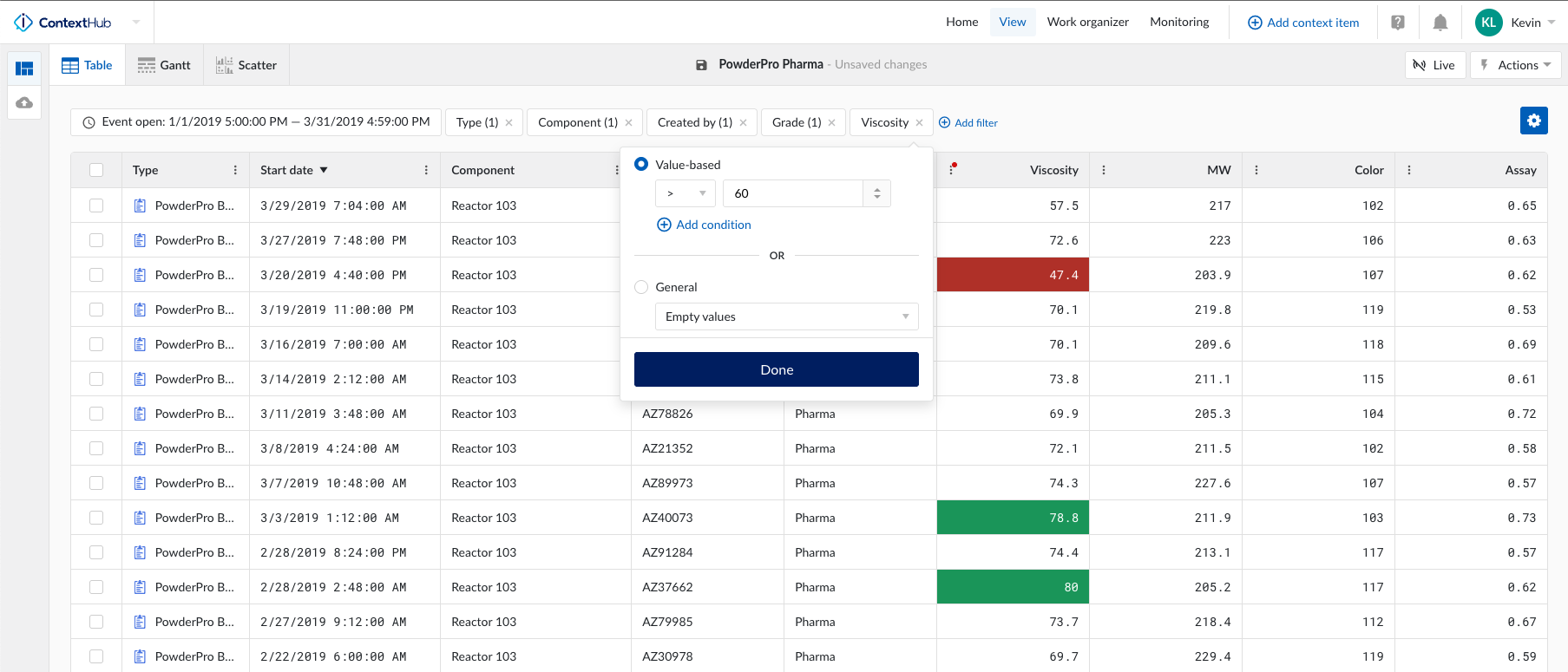Image resolution: width=1568 pixels, height=672 pixels.
Task: Open Start date column options menu
Action: click(x=426, y=170)
